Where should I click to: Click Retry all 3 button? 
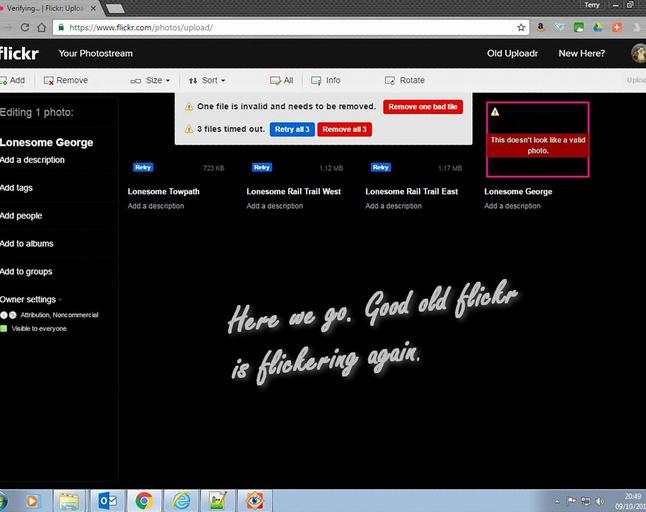click(292, 129)
